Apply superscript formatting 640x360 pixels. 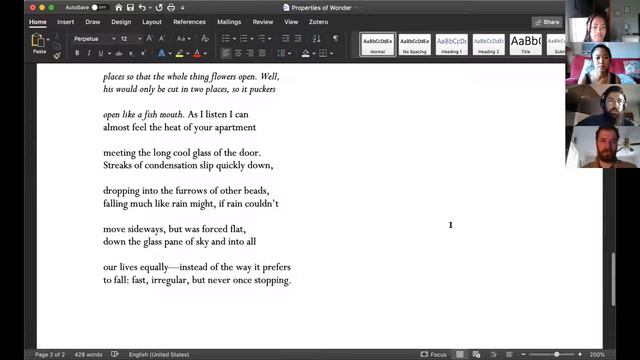pos(143,53)
